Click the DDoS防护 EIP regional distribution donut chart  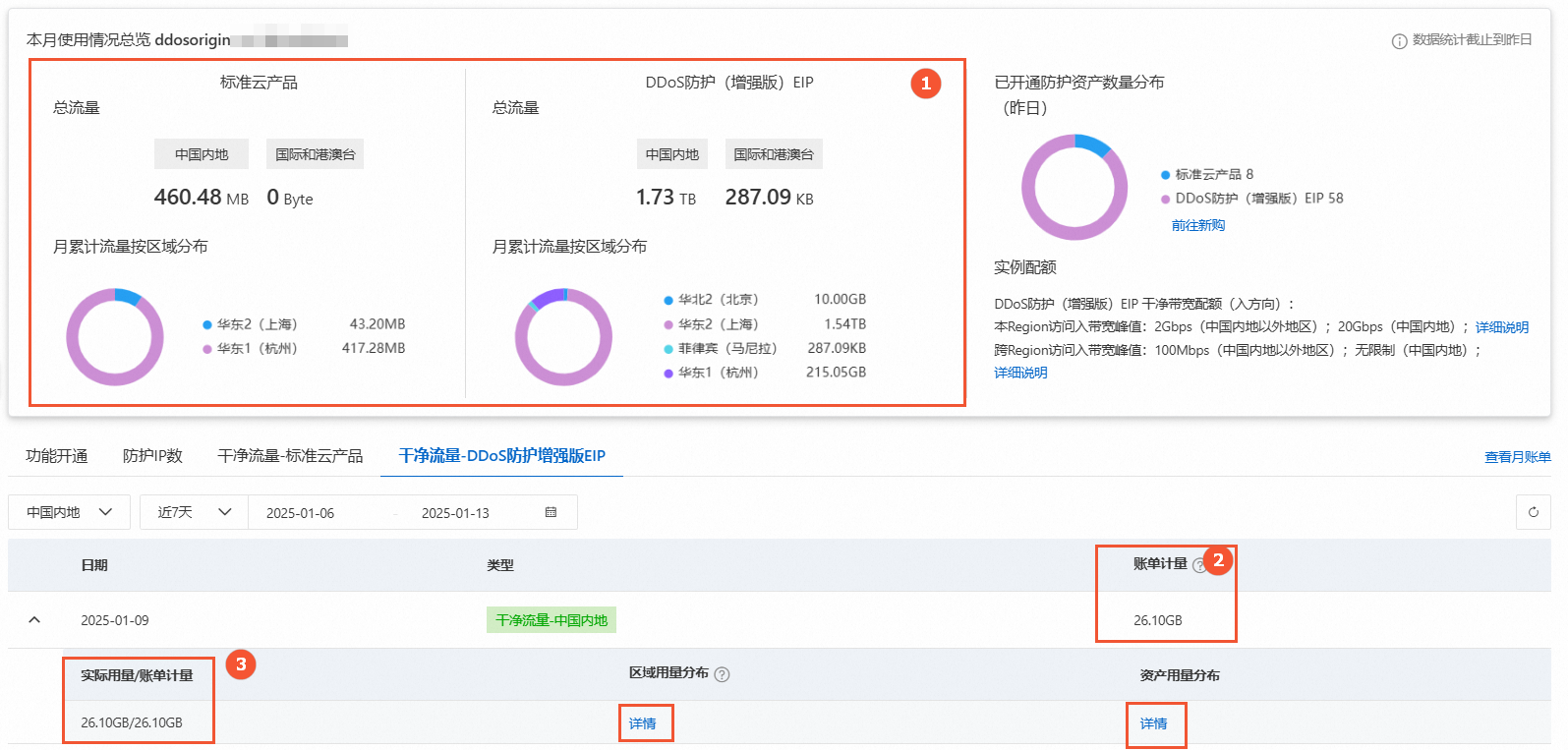click(563, 337)
